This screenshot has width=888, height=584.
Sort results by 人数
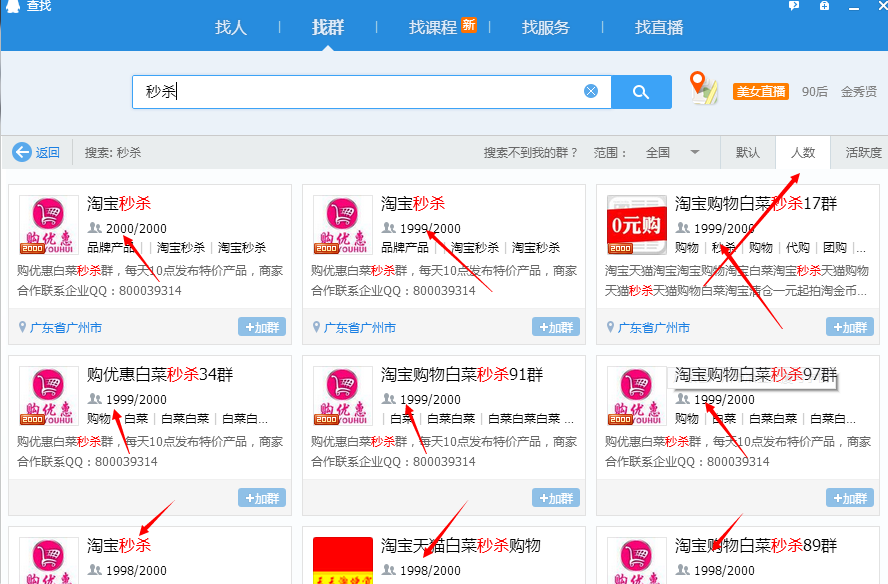click(x=802, y=152)
